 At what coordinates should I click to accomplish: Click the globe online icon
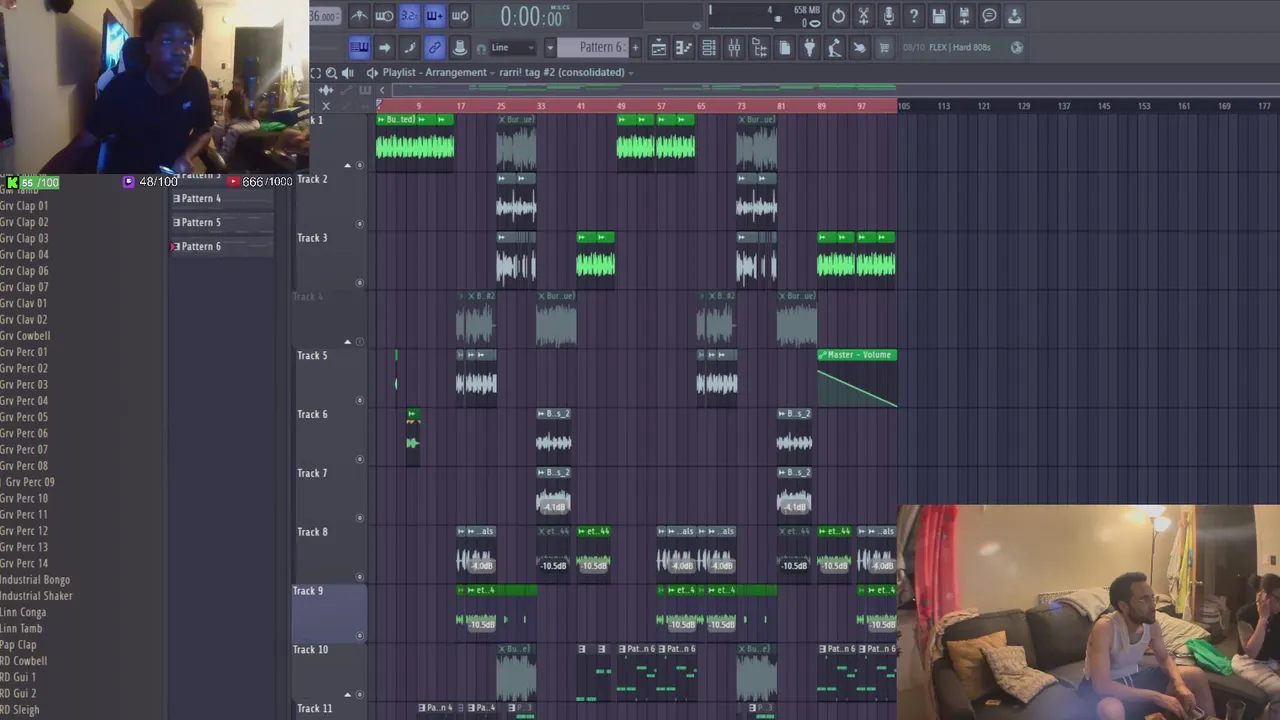1017,47
